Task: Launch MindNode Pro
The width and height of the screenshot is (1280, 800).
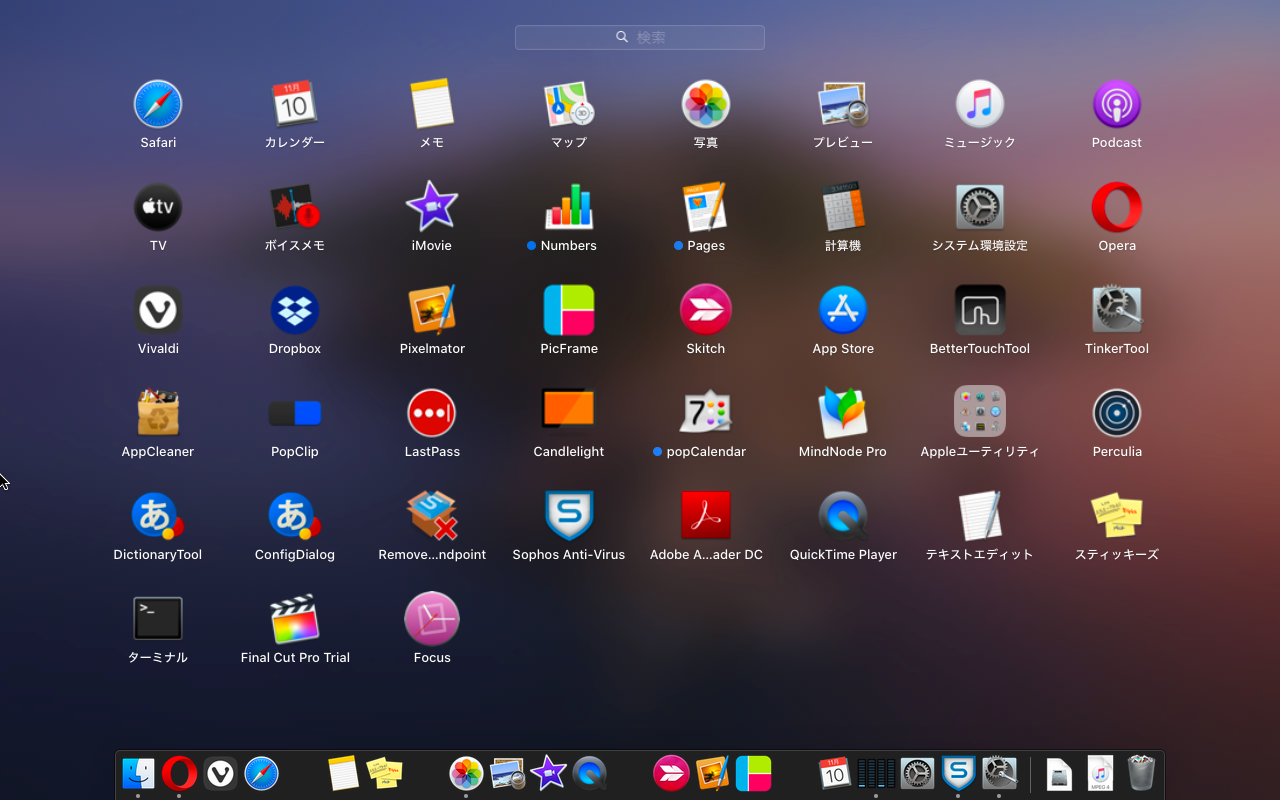Action: tap(843, 413)
